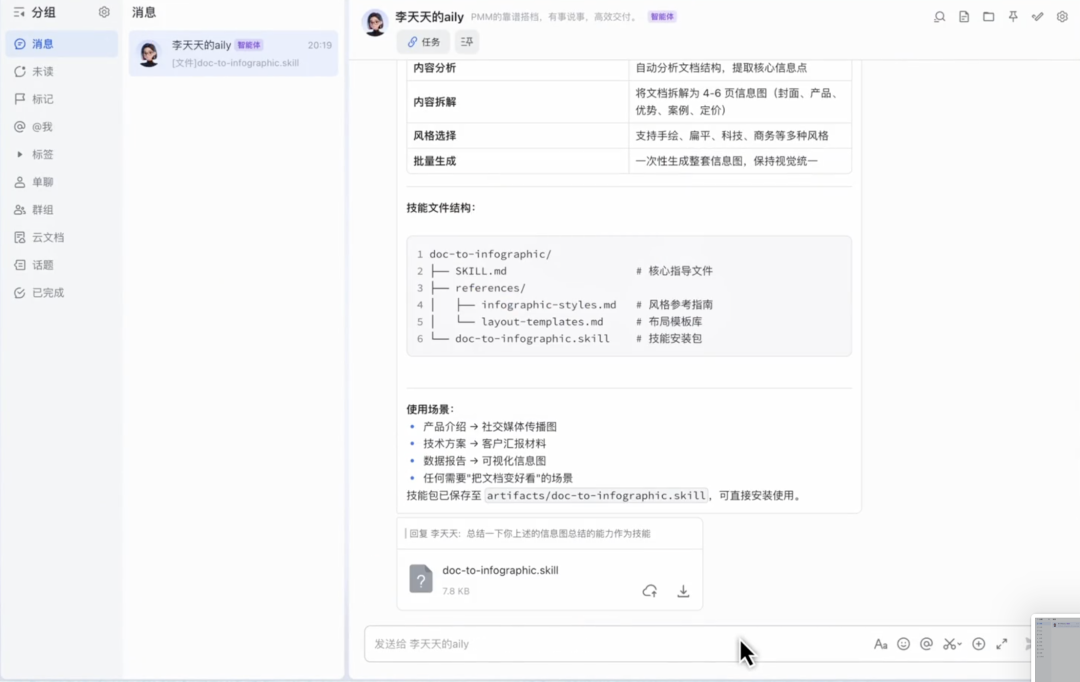This screenshot has height=682, width=1080.
Task: Open the 李天天的aily conversation in list
Action: (x=233, y=53)
